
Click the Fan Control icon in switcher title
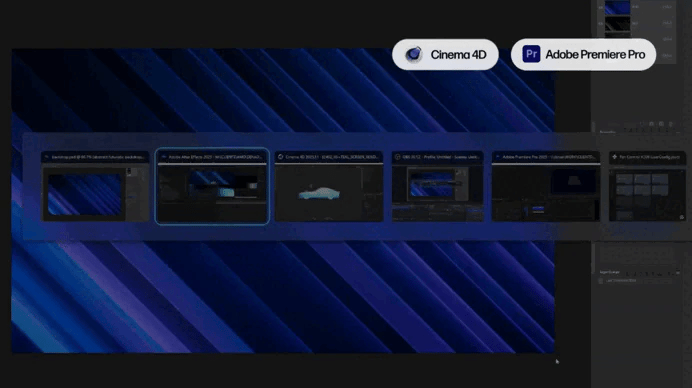coord(615,157)
